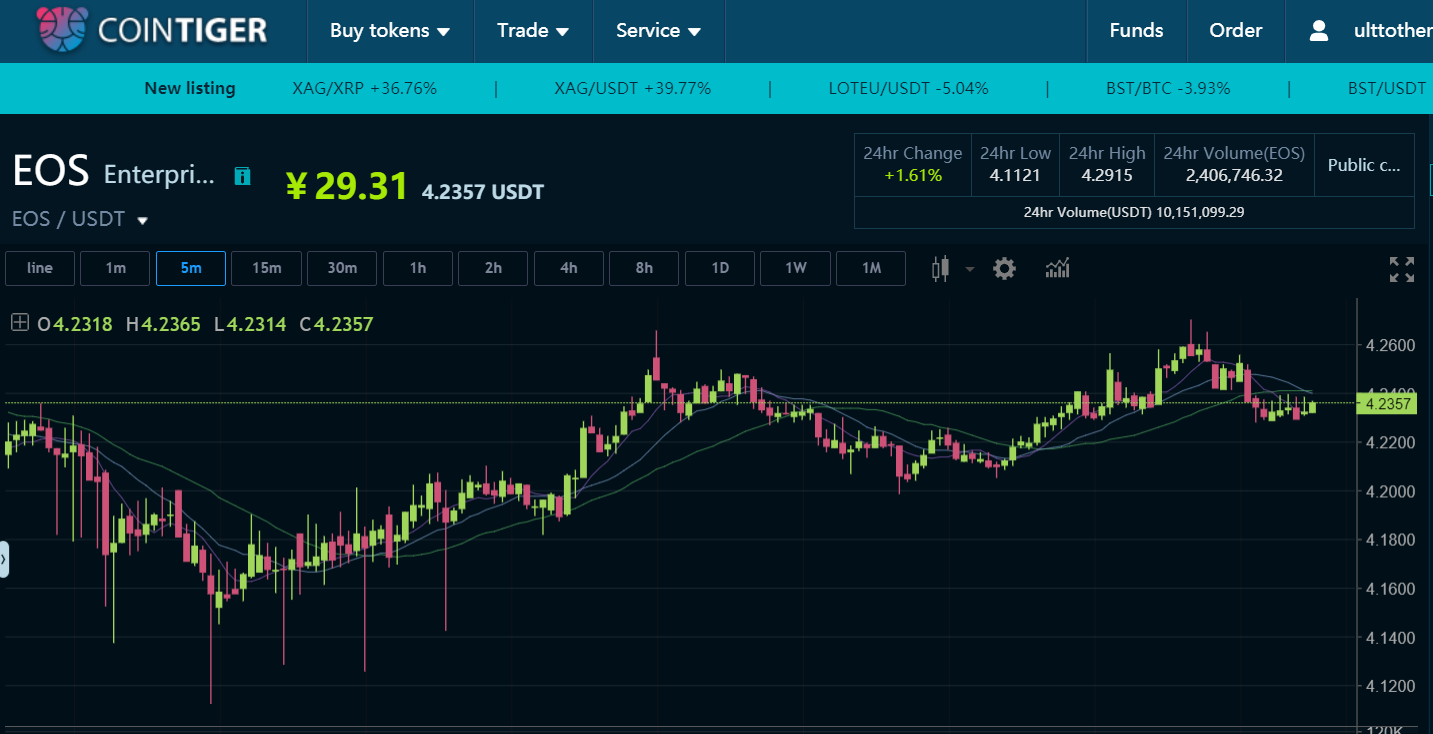Viewport: 1433px width, 734px height.
Task: Click the user profile icon beside ulttother
Action: (x=1317, y=30)
